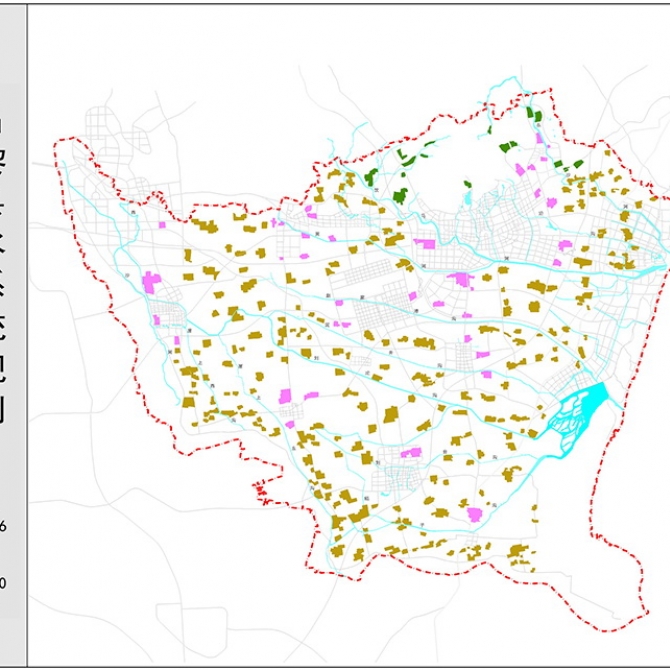The height and width of the screenshot is (670, 670).
Task: Select the small pink square near the northwest border
Action: pos(163,225)
